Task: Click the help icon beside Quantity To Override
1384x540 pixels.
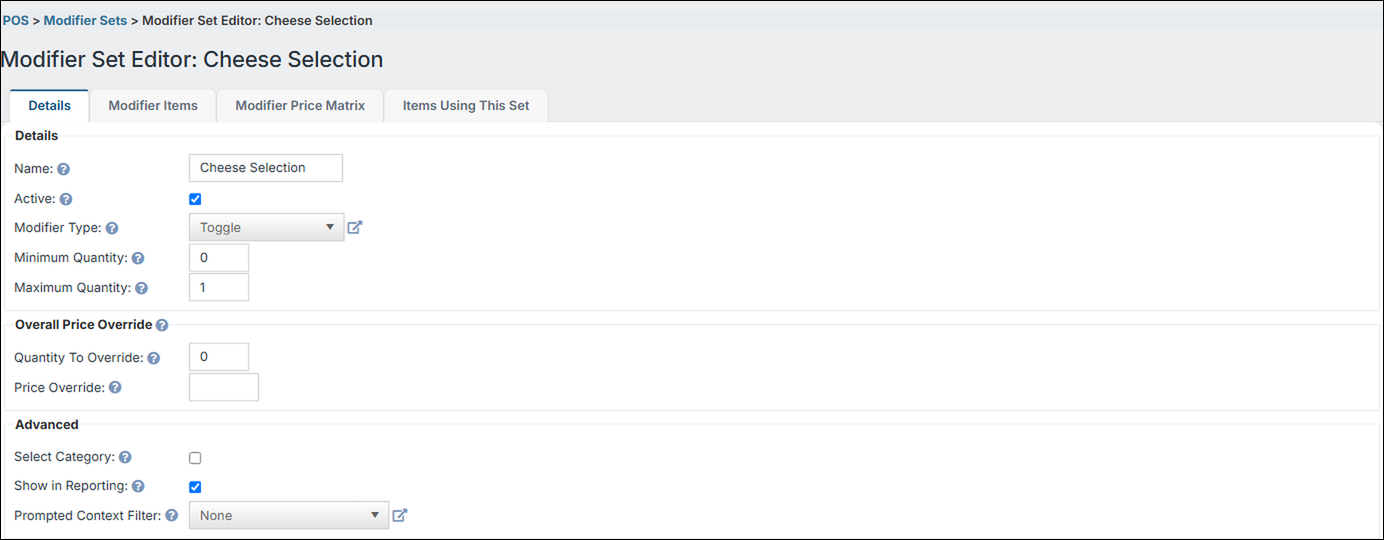Action: point(154,358)
